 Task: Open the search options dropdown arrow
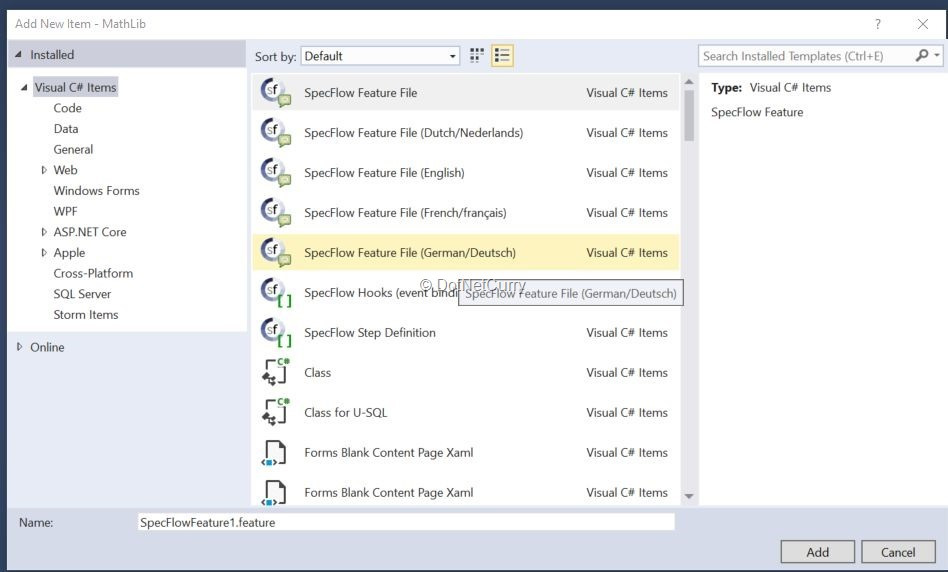(x=937, y=56)
